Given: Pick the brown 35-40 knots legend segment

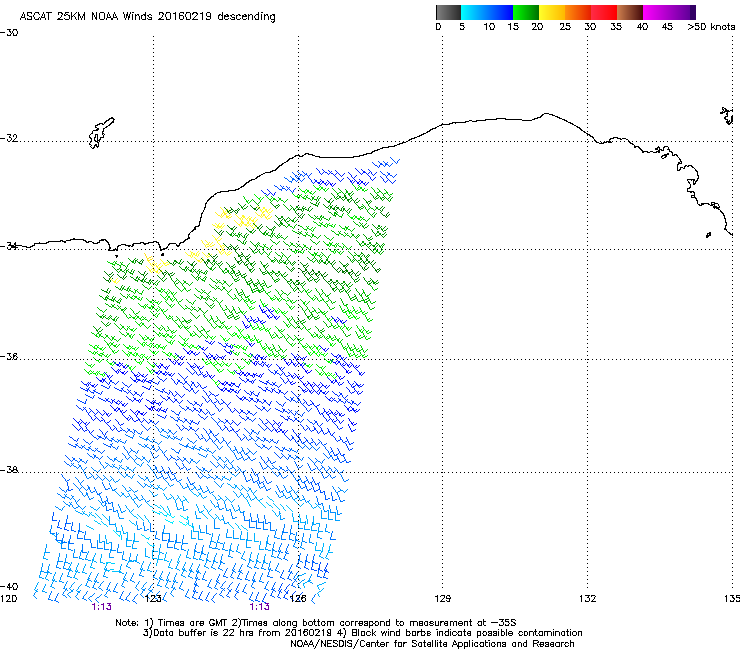Looking at the screenshot, I should 630,12.
